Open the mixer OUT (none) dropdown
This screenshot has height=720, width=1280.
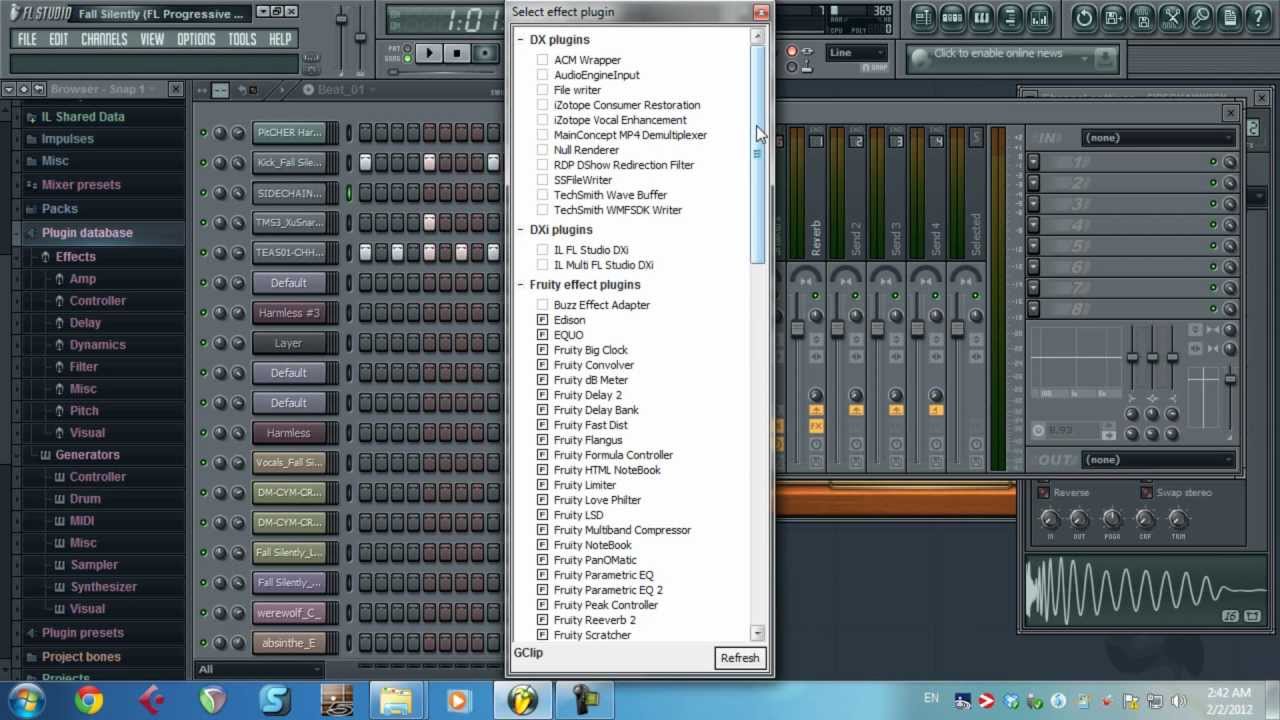coord(1157,460)
